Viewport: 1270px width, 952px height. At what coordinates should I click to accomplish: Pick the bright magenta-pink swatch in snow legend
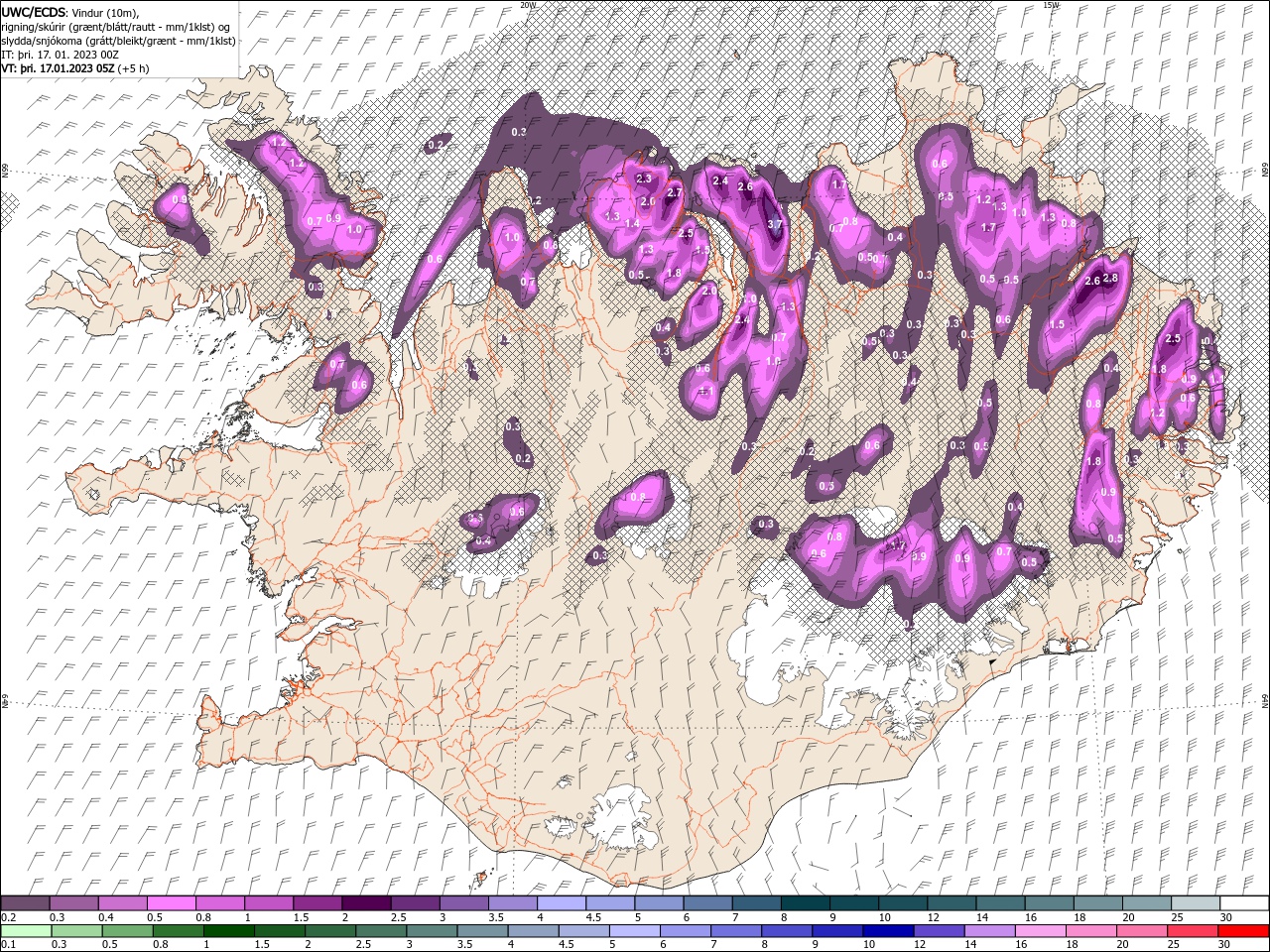coord(172,903)
